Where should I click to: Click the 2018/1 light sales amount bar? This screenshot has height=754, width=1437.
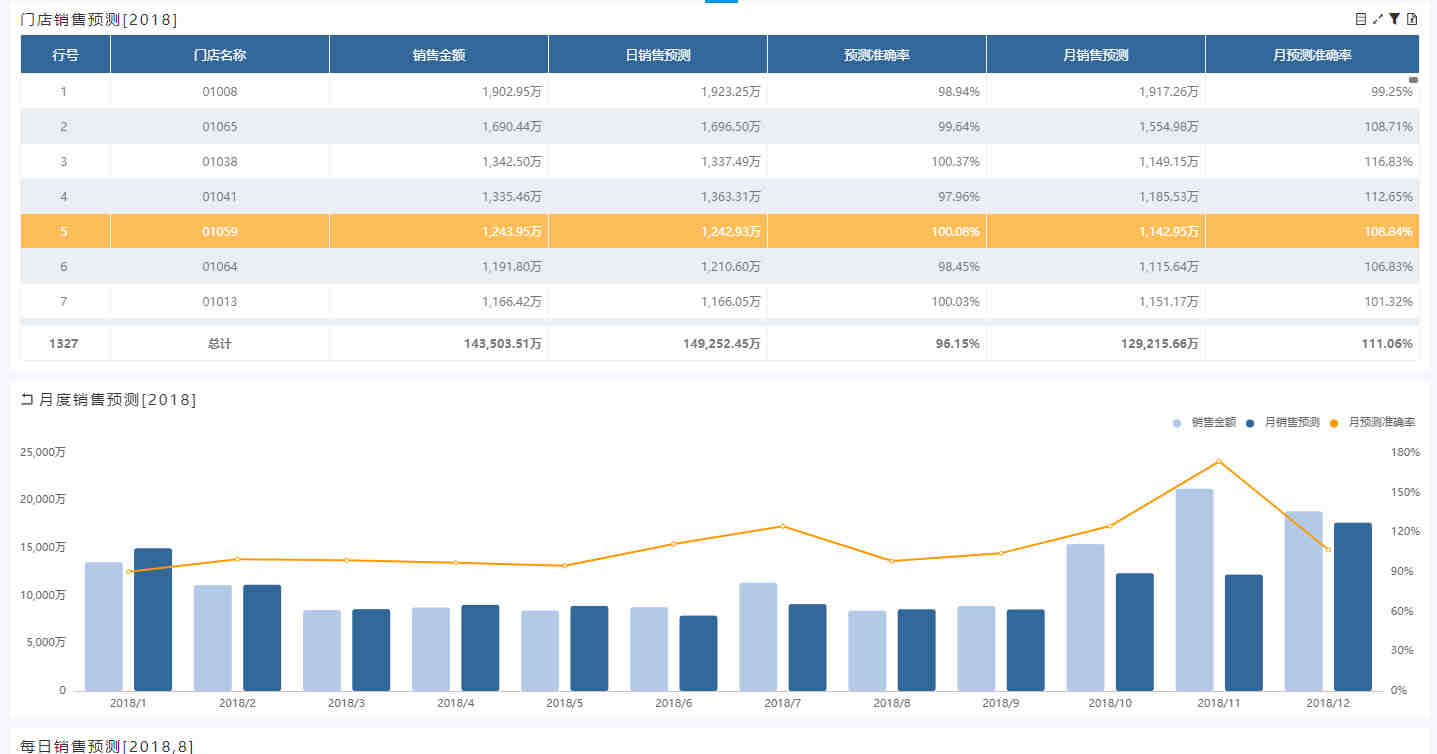click(x=104, y=626)
